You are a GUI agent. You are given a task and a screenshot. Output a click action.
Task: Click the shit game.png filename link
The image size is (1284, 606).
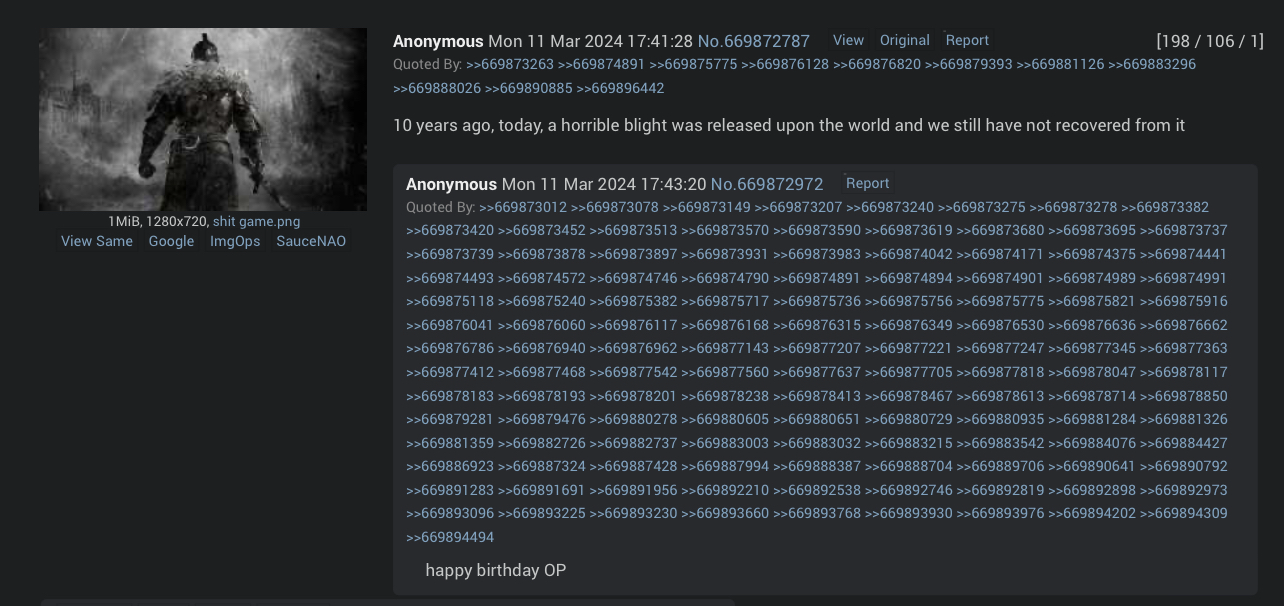pyautogui.click(x=256, y=221)
